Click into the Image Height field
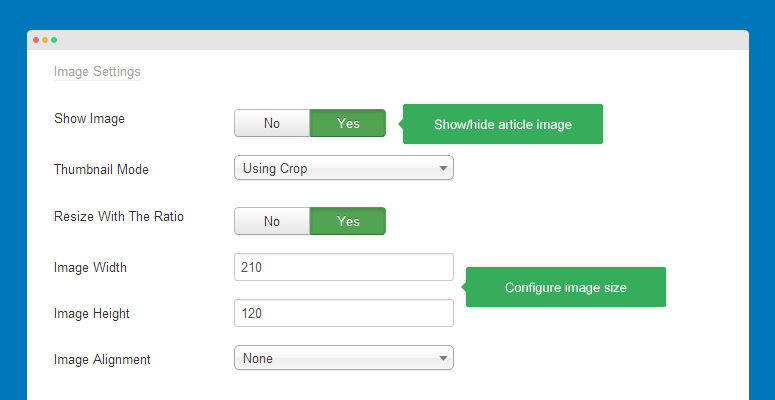Image resolution: width=775 pixels, height=400 pixels. tap(344, 313)
